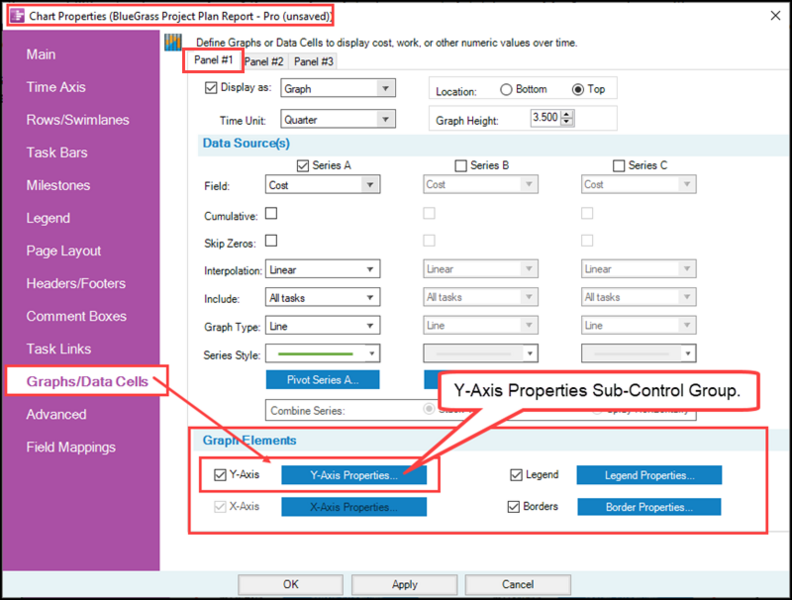Open the Time Unit Quarter dropdown

click(x=338, y=120)
